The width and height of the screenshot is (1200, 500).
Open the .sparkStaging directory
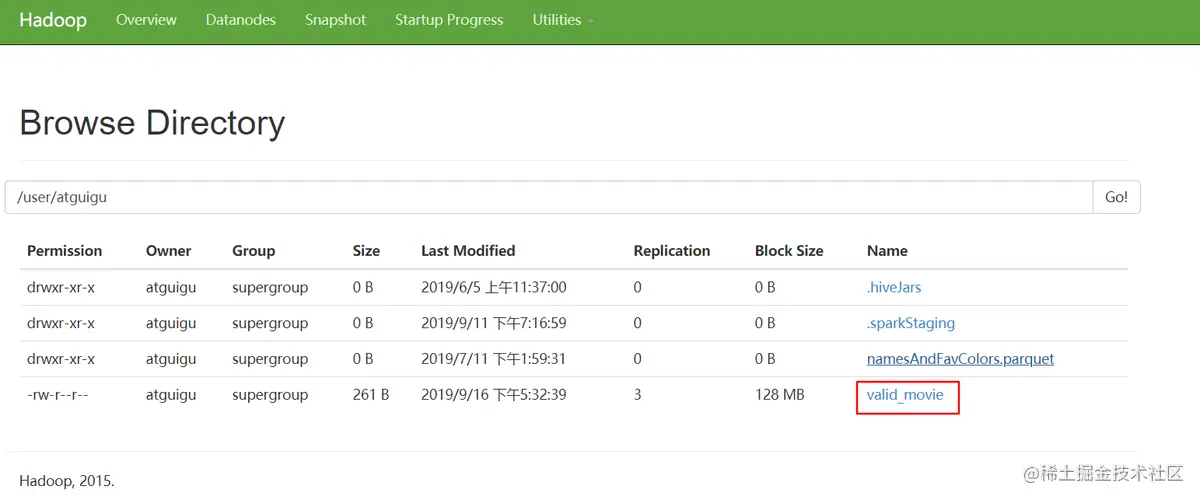click(x=911, y=323)
